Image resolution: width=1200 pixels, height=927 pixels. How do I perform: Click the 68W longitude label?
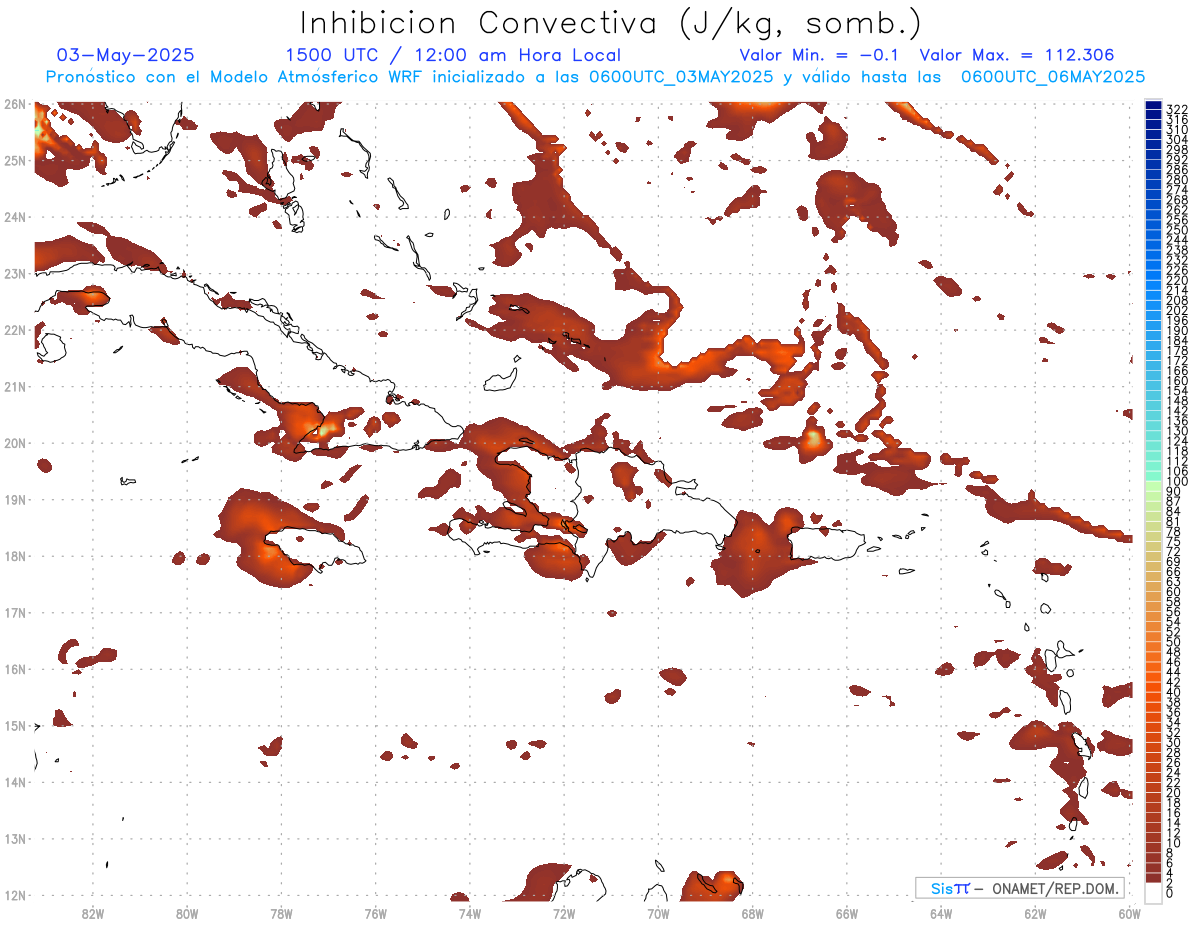(753, 913)
